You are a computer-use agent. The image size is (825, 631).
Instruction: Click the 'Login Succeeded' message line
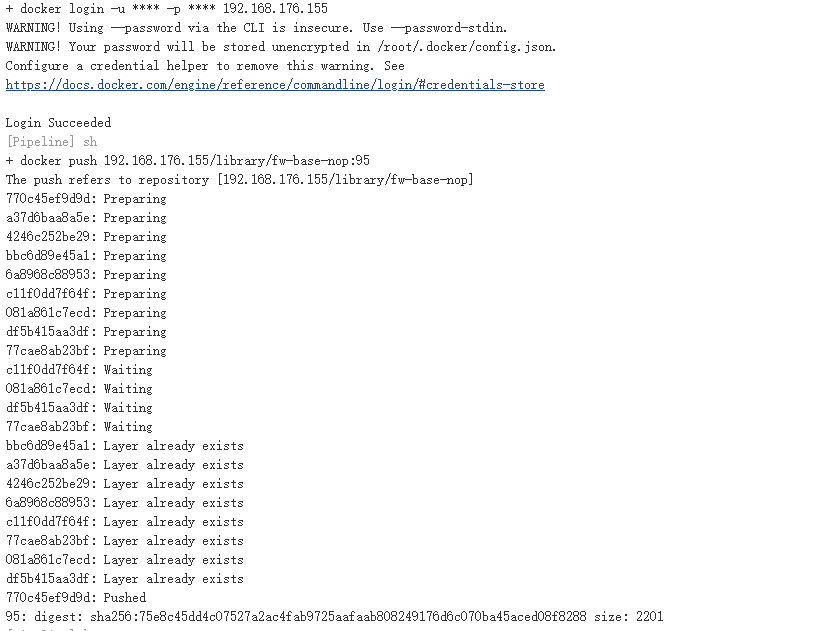(x=58, y=123)
